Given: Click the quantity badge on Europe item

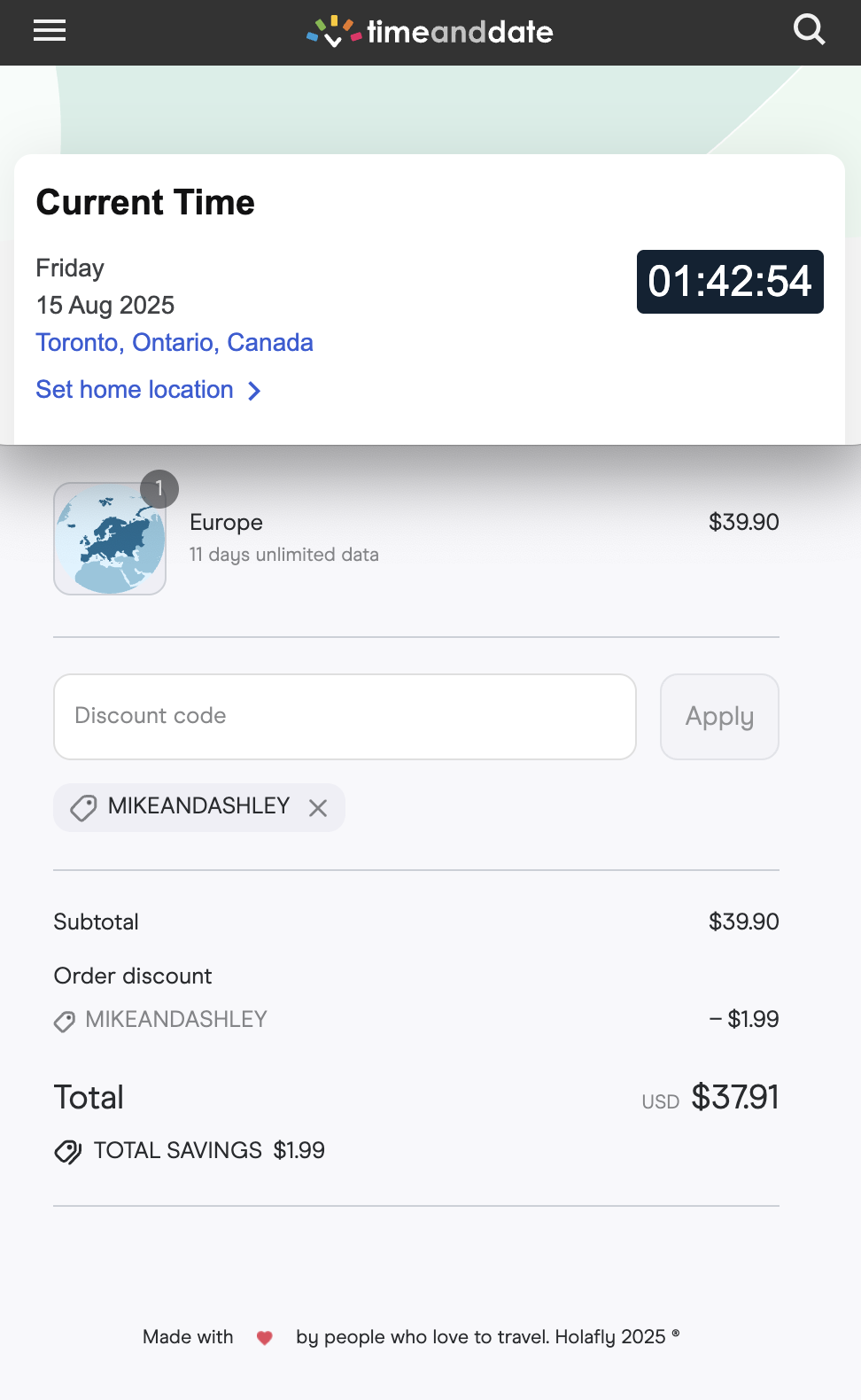Looking at the screenshot, I should tap(159, 488).
